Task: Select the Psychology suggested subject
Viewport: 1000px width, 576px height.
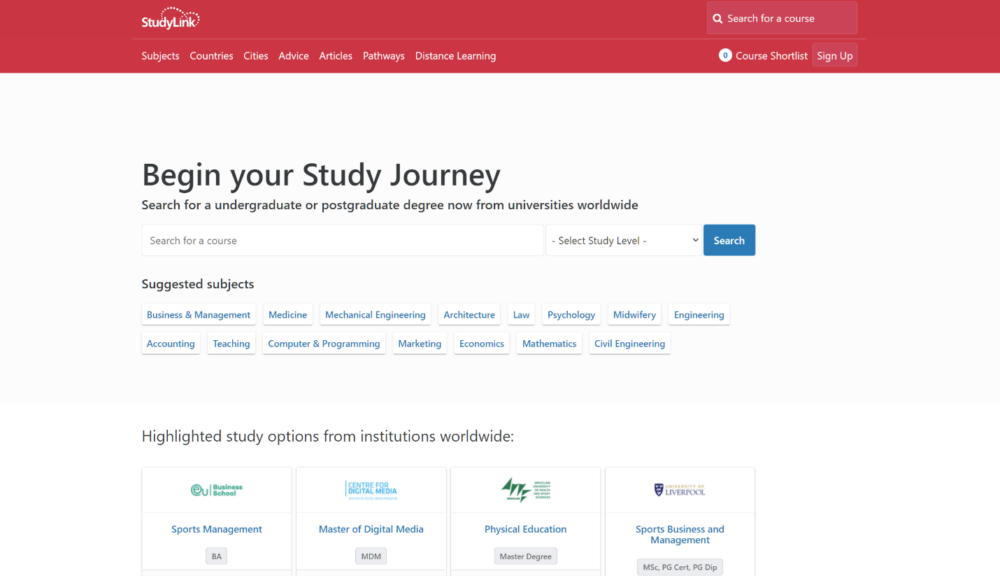Action: tap(571, 314)
